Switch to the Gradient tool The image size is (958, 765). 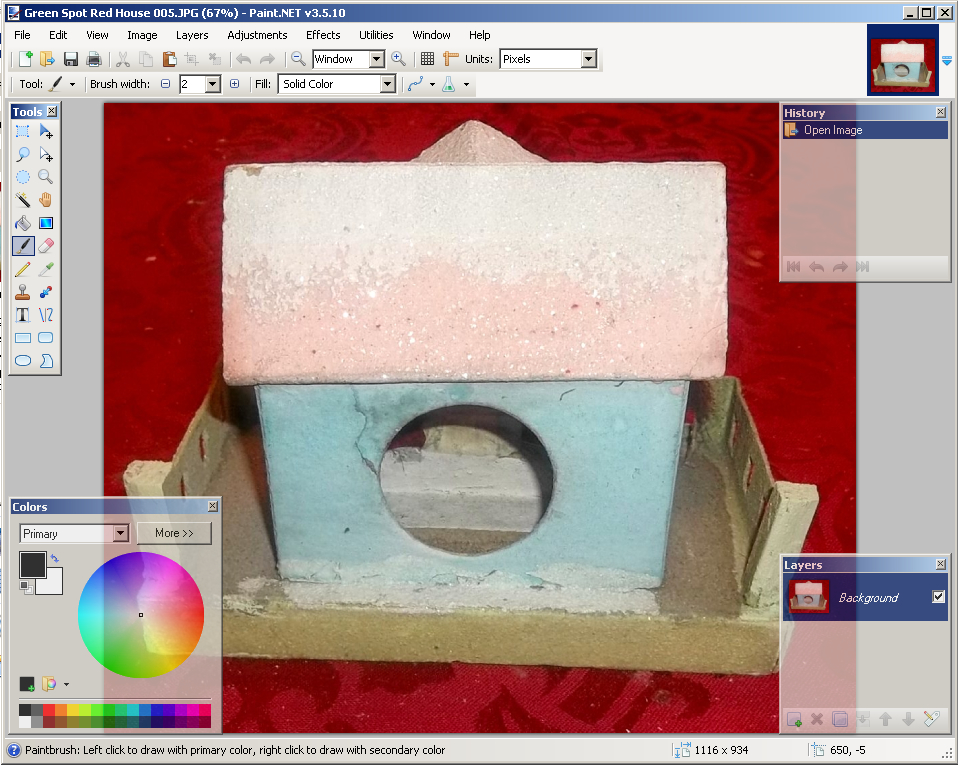tap(45, 222)
